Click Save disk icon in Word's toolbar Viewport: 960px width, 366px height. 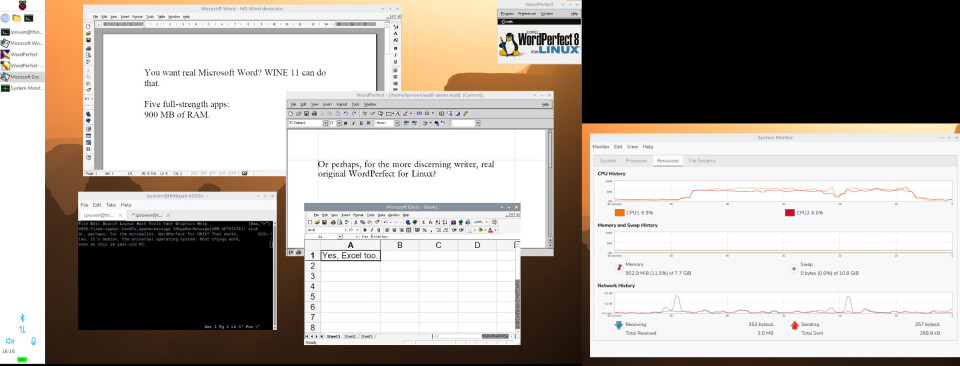[89, 39]
